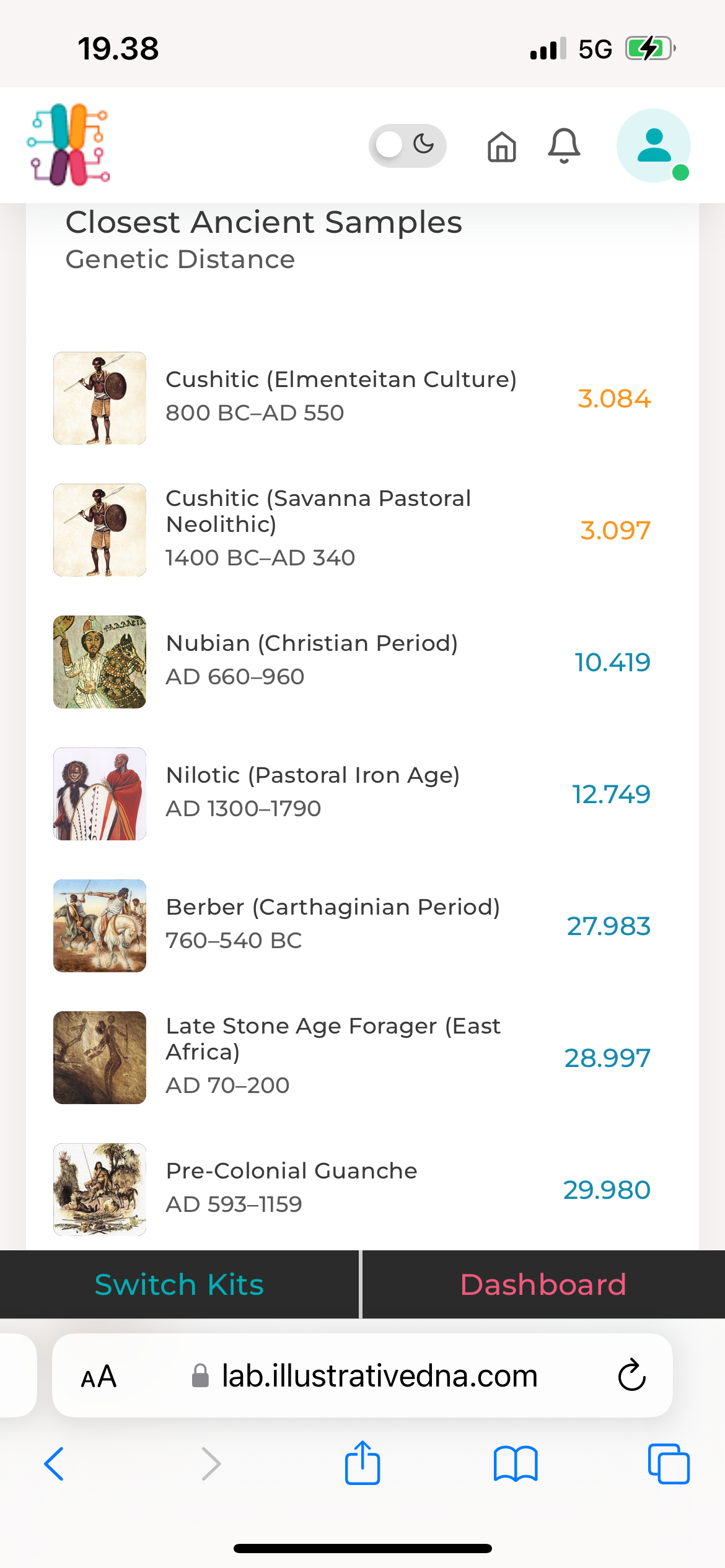Toggle the dark mode switch
This screenshot has height=1568, width=725.
coord(407,146)
